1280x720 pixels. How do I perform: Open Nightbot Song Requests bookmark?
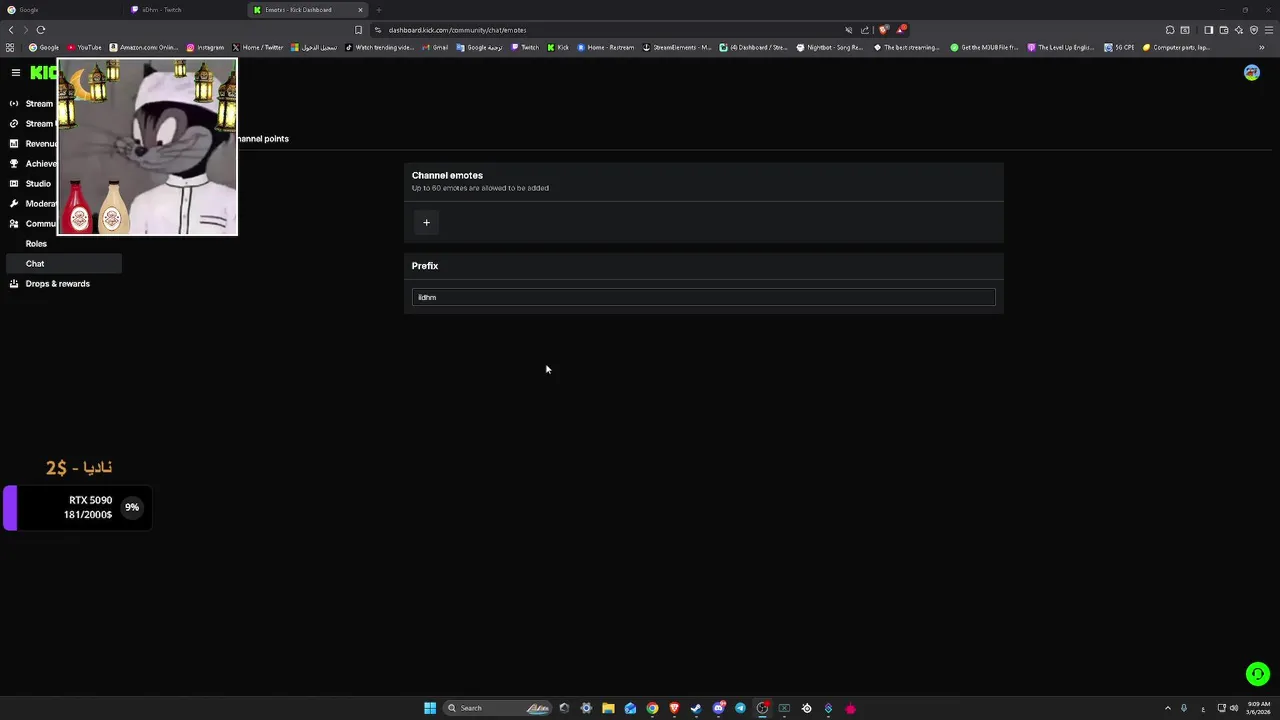point(830,47)
